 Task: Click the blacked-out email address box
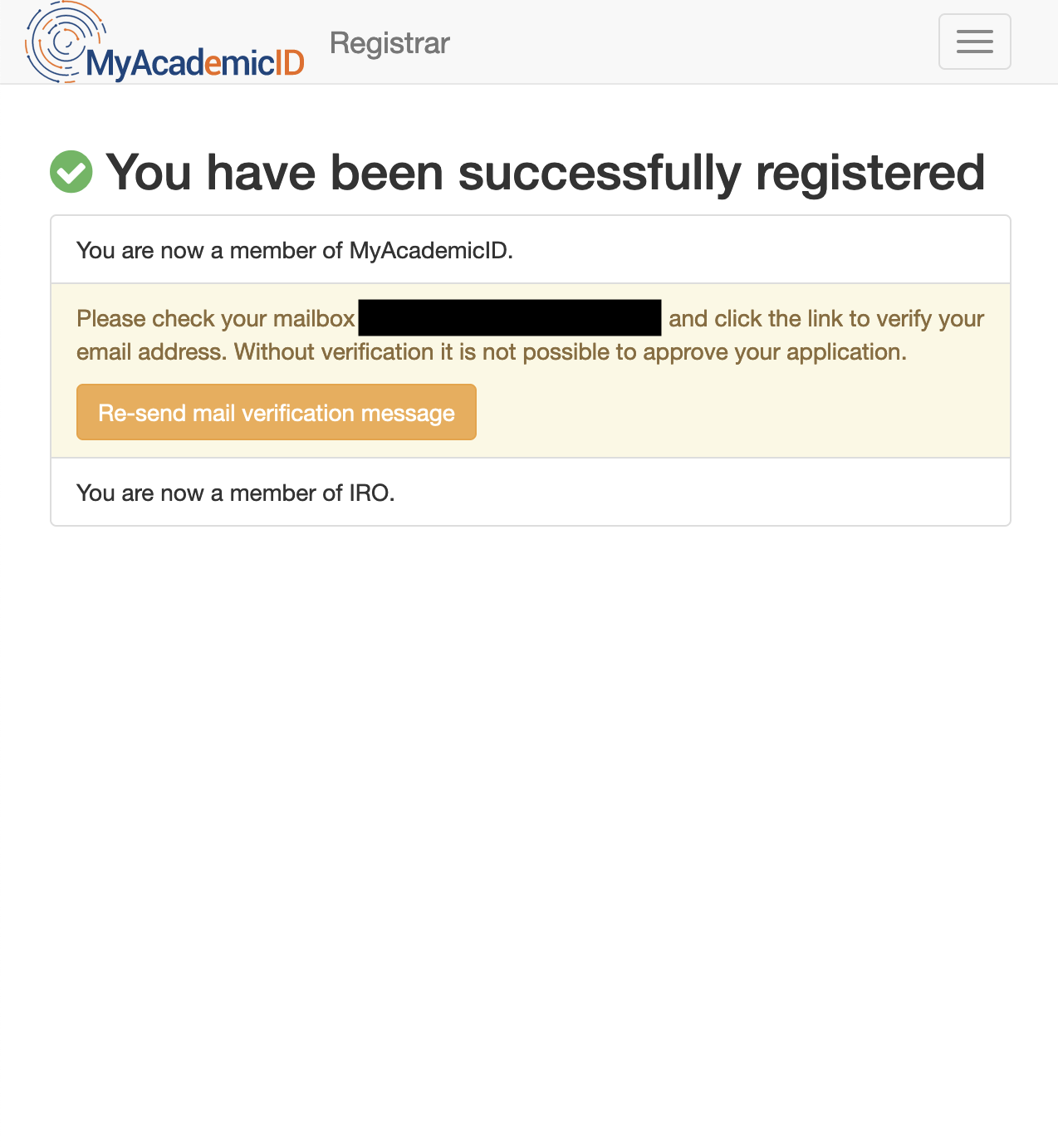(509, 318)
